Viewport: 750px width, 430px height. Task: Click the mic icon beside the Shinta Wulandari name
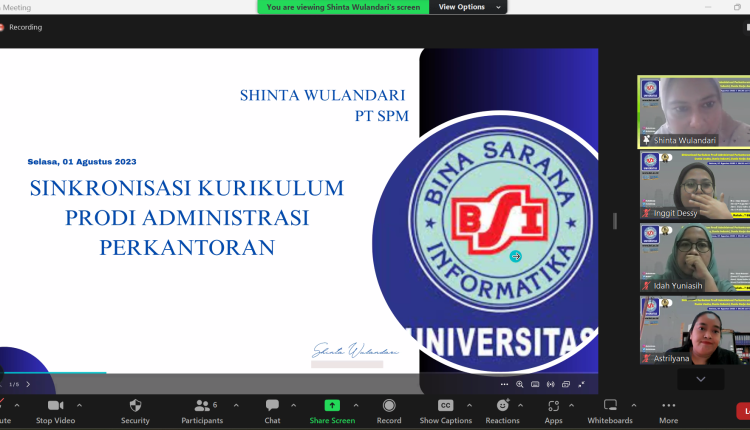point(647,140)
